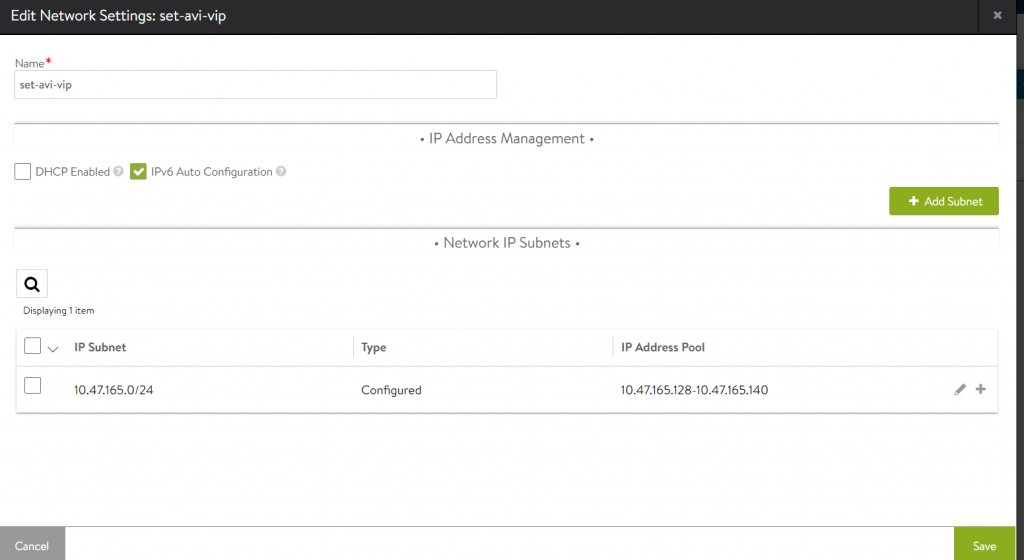Click the 10.47.165.0/24 subnet entry
This screenshot has height=560, width=1024.
(113, 390)
